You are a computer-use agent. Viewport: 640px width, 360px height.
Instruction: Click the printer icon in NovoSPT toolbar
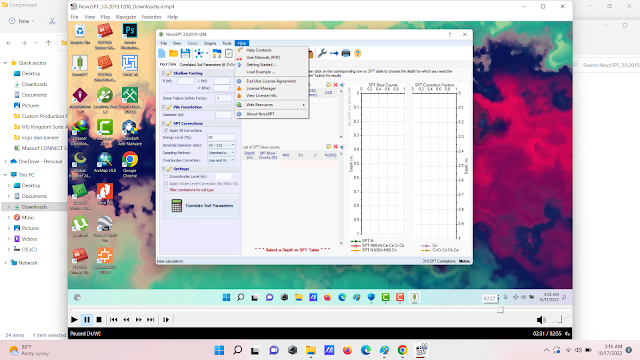[346, 53]
